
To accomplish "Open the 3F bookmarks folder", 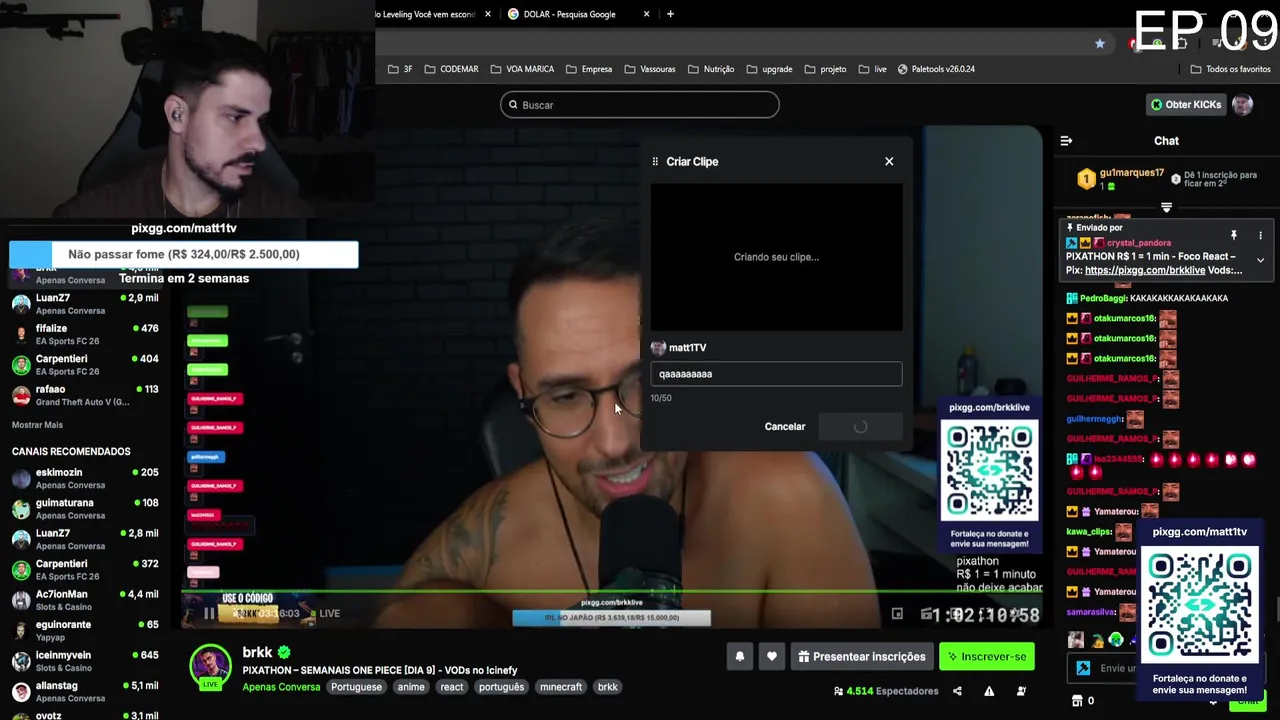I will click(x=400, y=69).
